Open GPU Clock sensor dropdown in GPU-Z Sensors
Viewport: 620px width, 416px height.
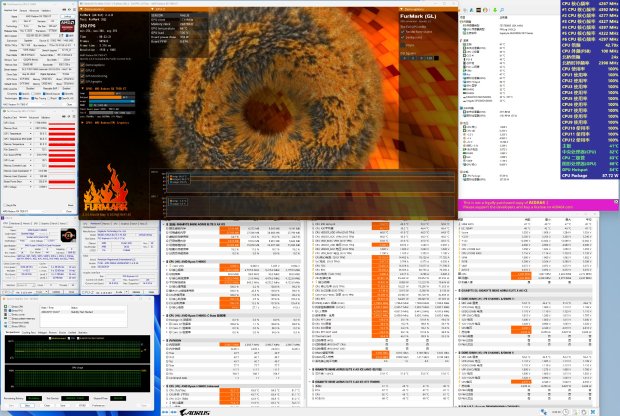click(x=30, y=123)
